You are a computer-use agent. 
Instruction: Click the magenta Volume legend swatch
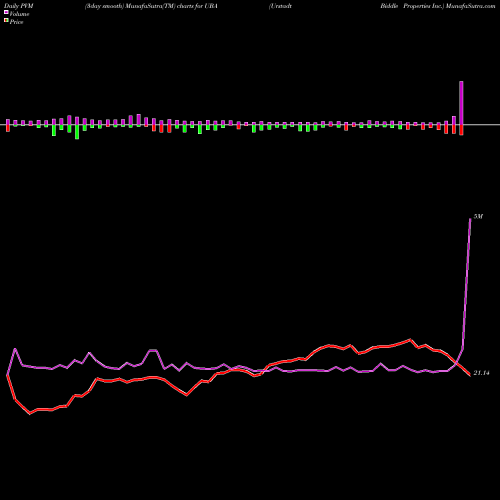tap(6, 12)
